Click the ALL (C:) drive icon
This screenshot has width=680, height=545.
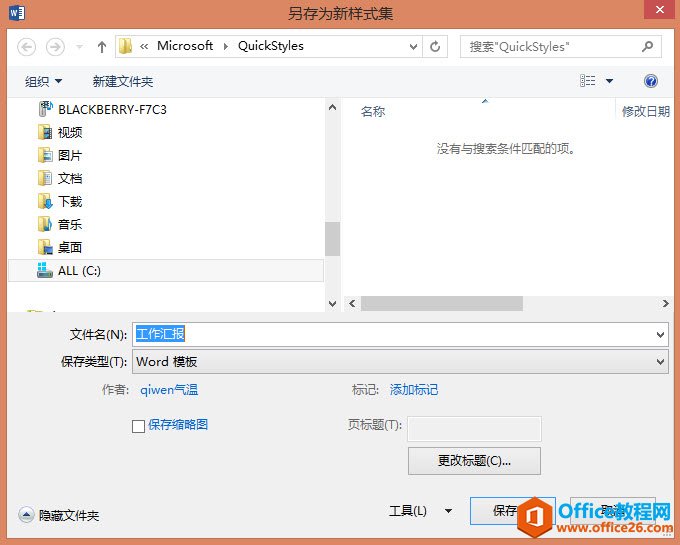click(x=45, y=270)
